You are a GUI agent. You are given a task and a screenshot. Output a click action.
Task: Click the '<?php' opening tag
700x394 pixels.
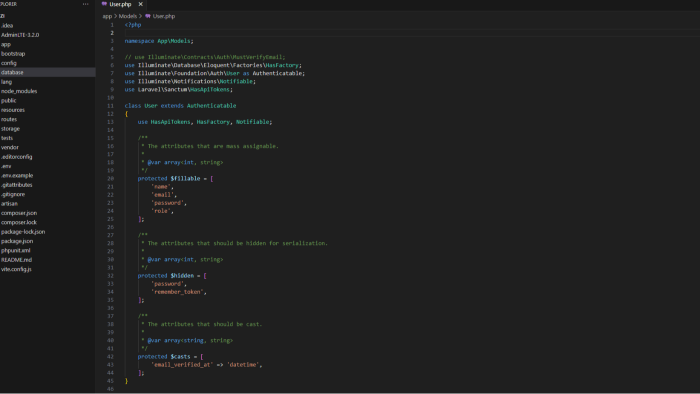(133, 25)
